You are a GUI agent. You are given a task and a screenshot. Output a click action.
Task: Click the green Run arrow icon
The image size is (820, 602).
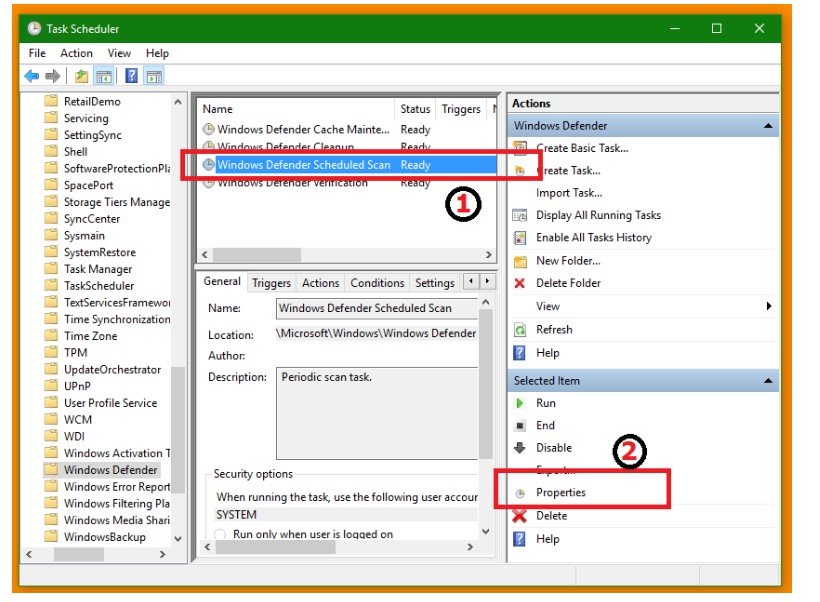(x=519, y=403)
